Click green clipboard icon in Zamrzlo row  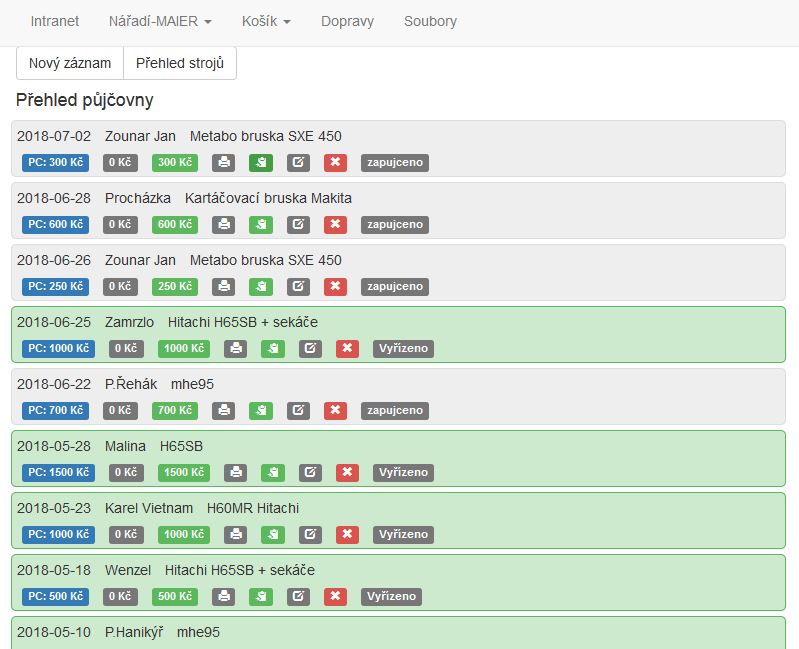point(273,349)
